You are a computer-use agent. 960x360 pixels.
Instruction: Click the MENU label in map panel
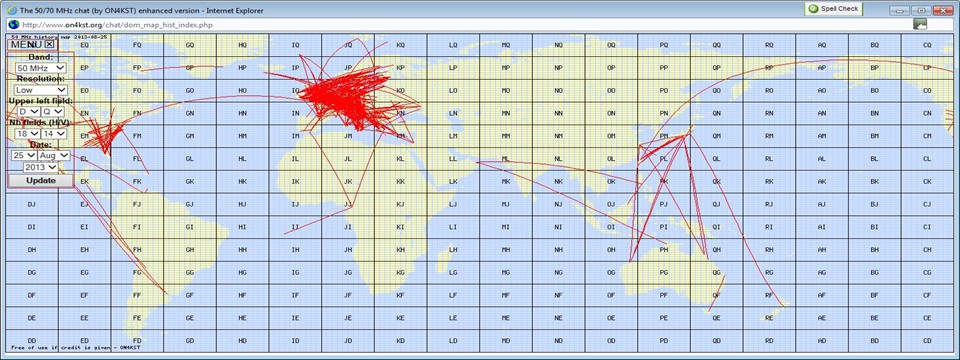(x=26, y=44)
